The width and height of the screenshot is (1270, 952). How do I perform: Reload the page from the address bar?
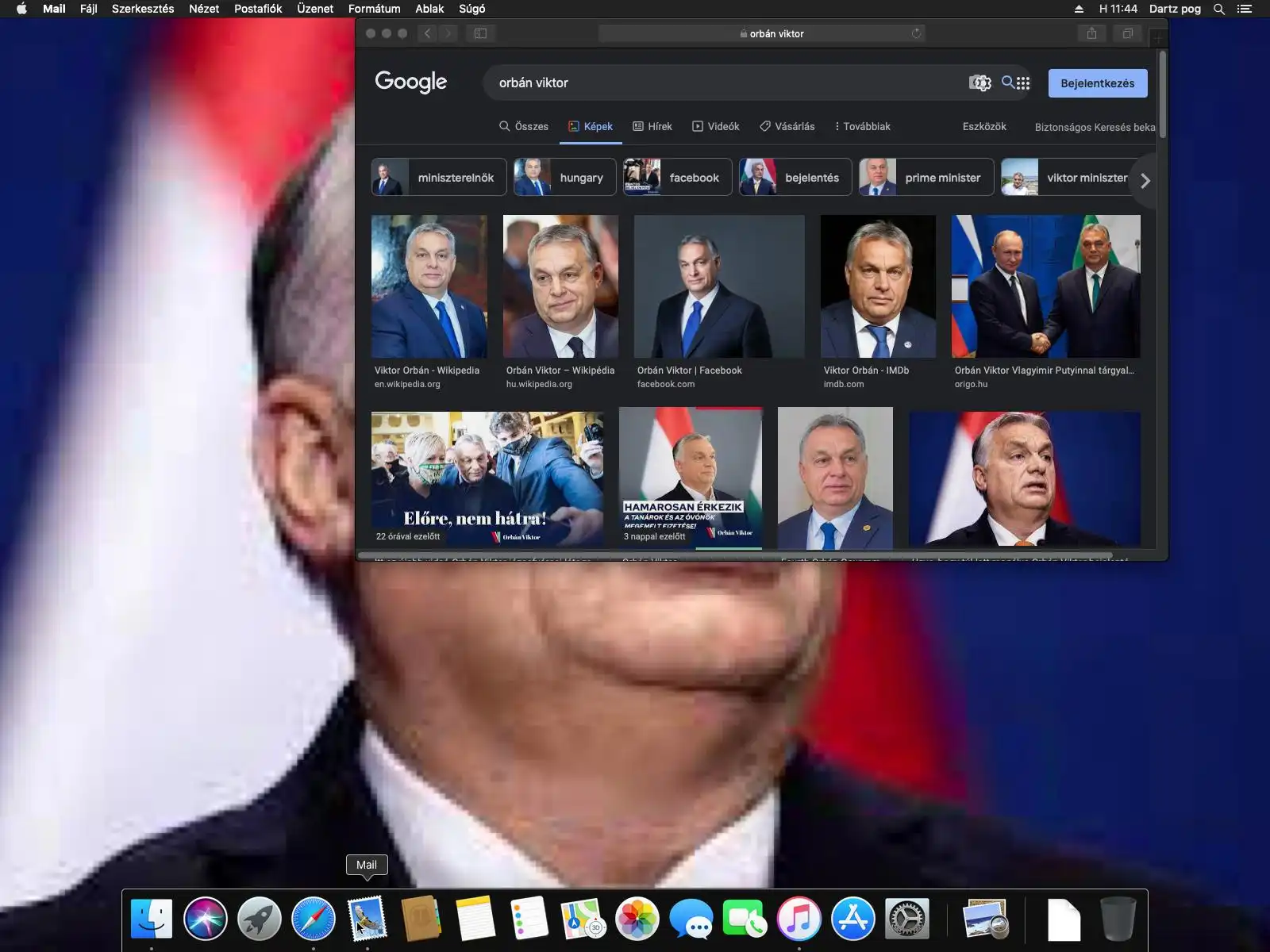point(917,33)
